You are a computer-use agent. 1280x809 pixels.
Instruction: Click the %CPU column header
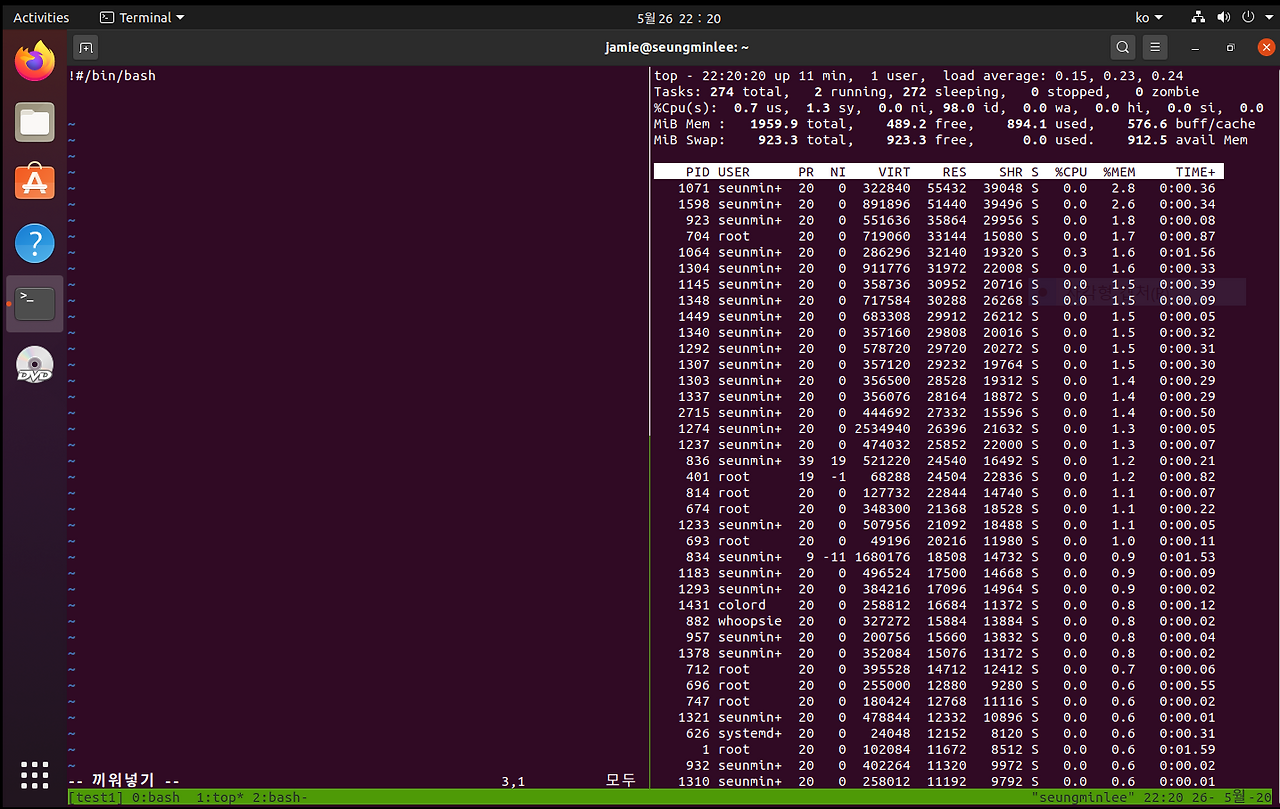[1071, 172]
